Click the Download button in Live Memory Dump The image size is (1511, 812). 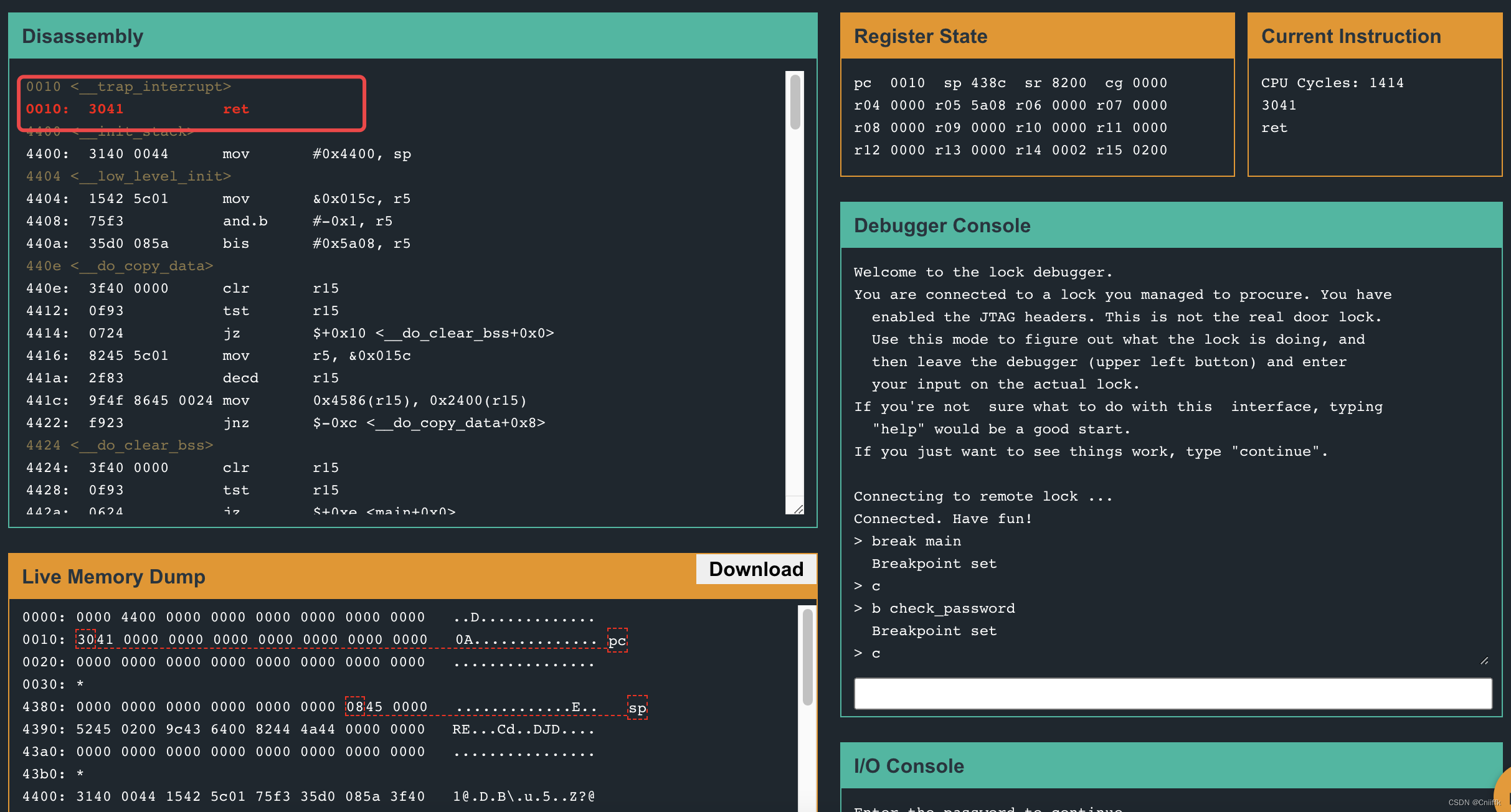pos(756,569)
